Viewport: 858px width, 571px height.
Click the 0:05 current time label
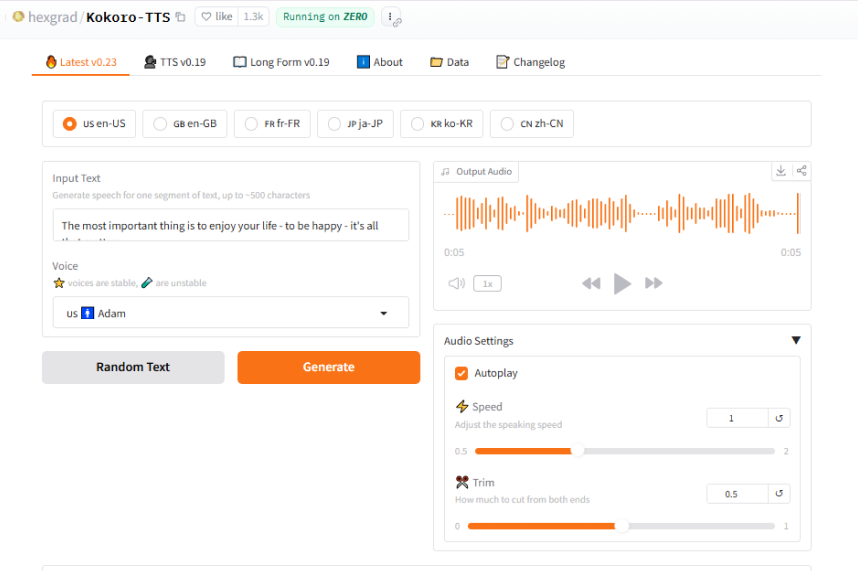[x=454, y=252]
